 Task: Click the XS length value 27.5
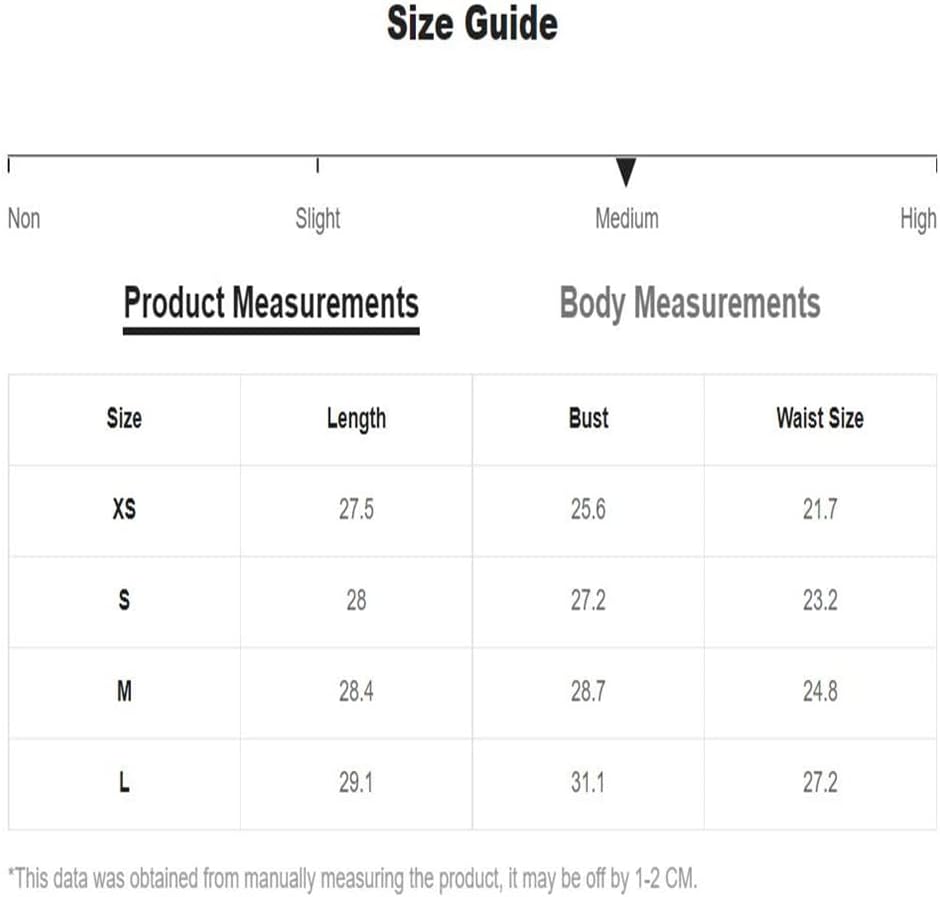click(356, 510)
